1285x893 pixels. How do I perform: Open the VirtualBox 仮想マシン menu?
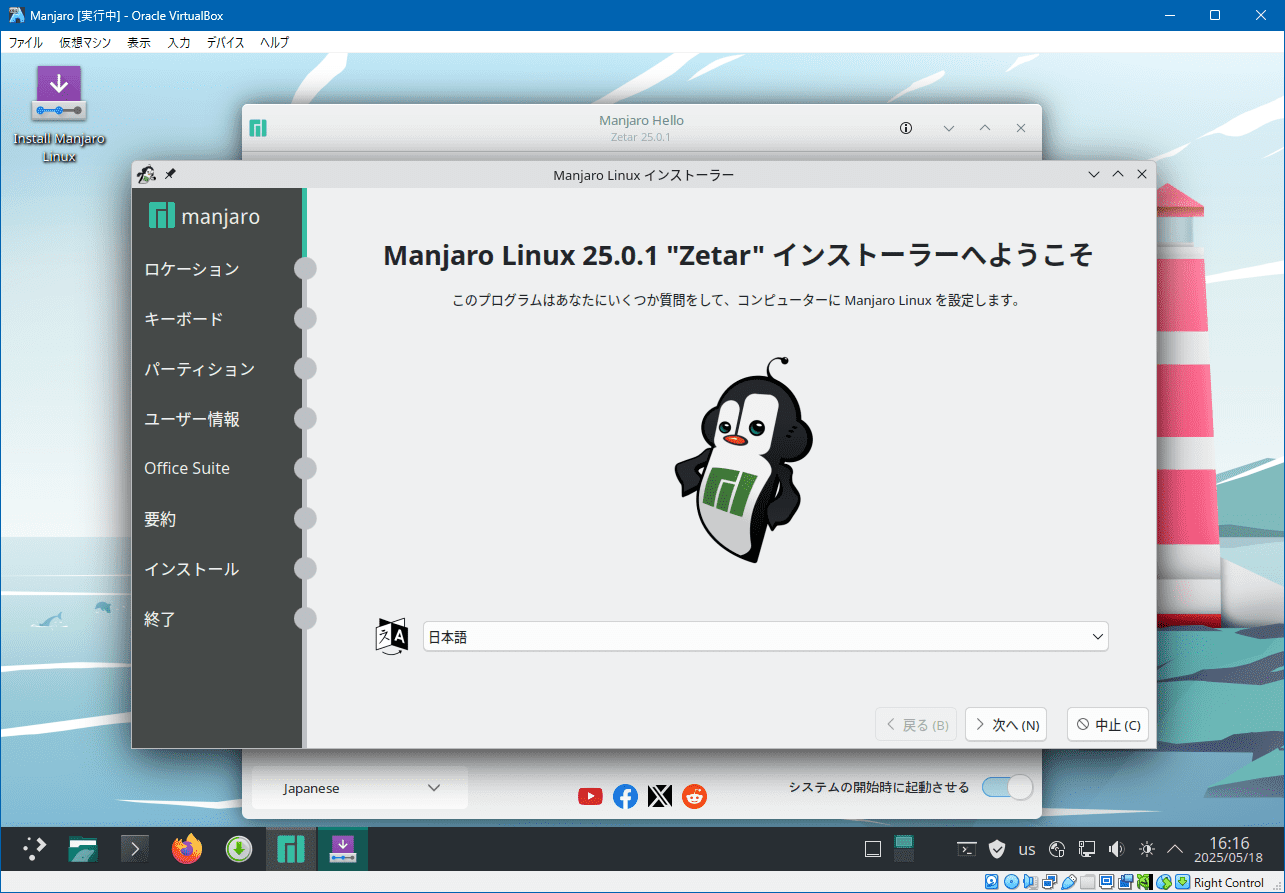[85, 43]
